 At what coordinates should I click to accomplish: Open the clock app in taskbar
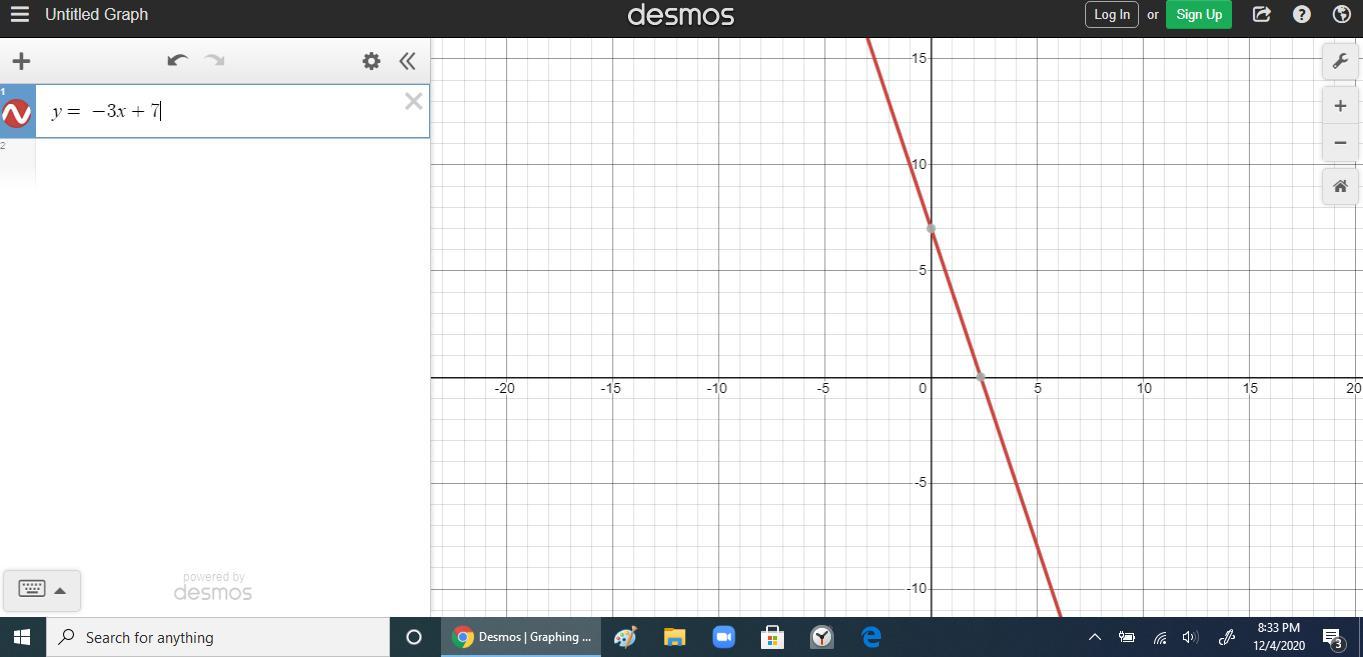(822, 637)
